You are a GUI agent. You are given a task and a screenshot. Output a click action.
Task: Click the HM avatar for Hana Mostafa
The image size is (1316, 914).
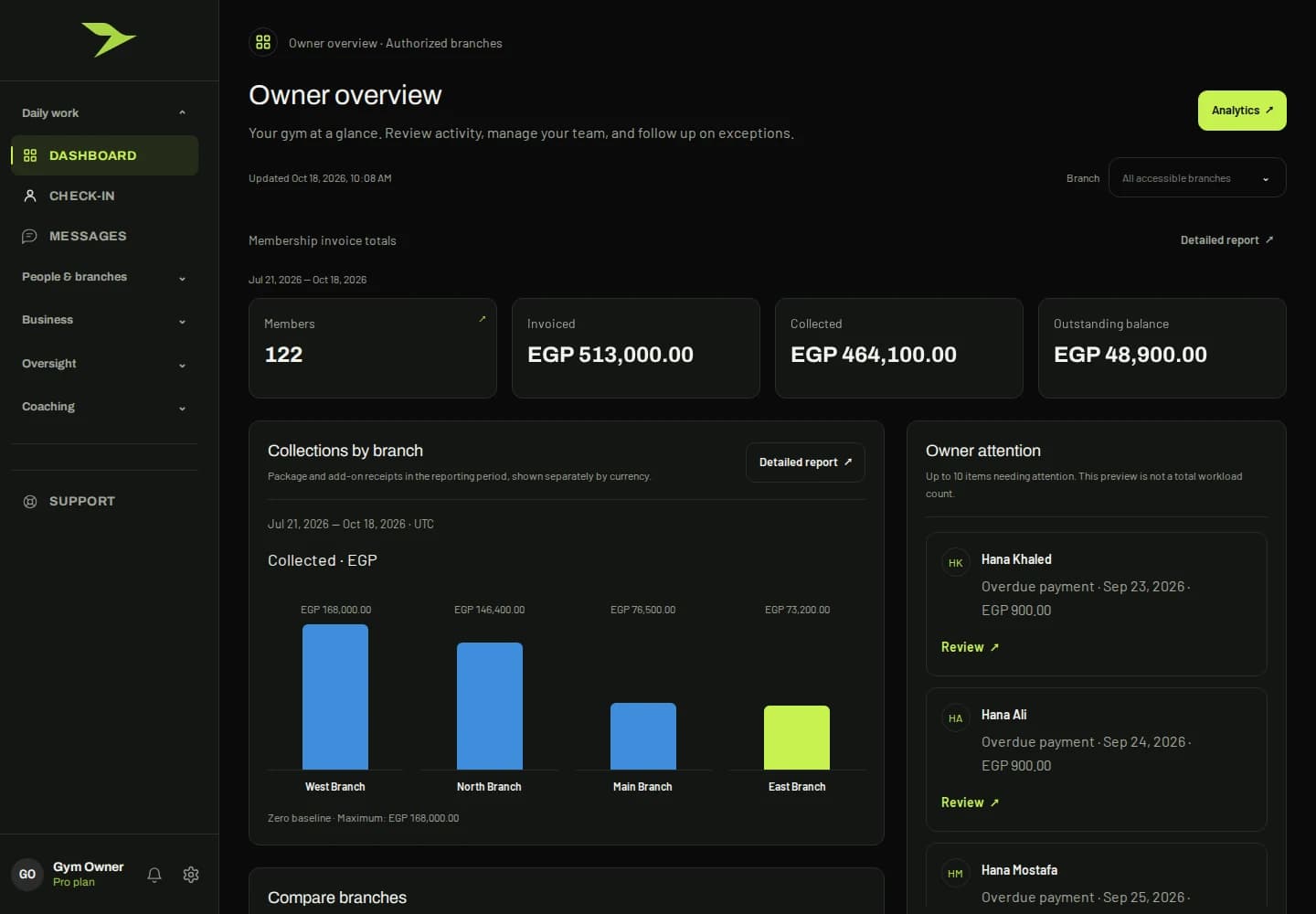[955, 874]
